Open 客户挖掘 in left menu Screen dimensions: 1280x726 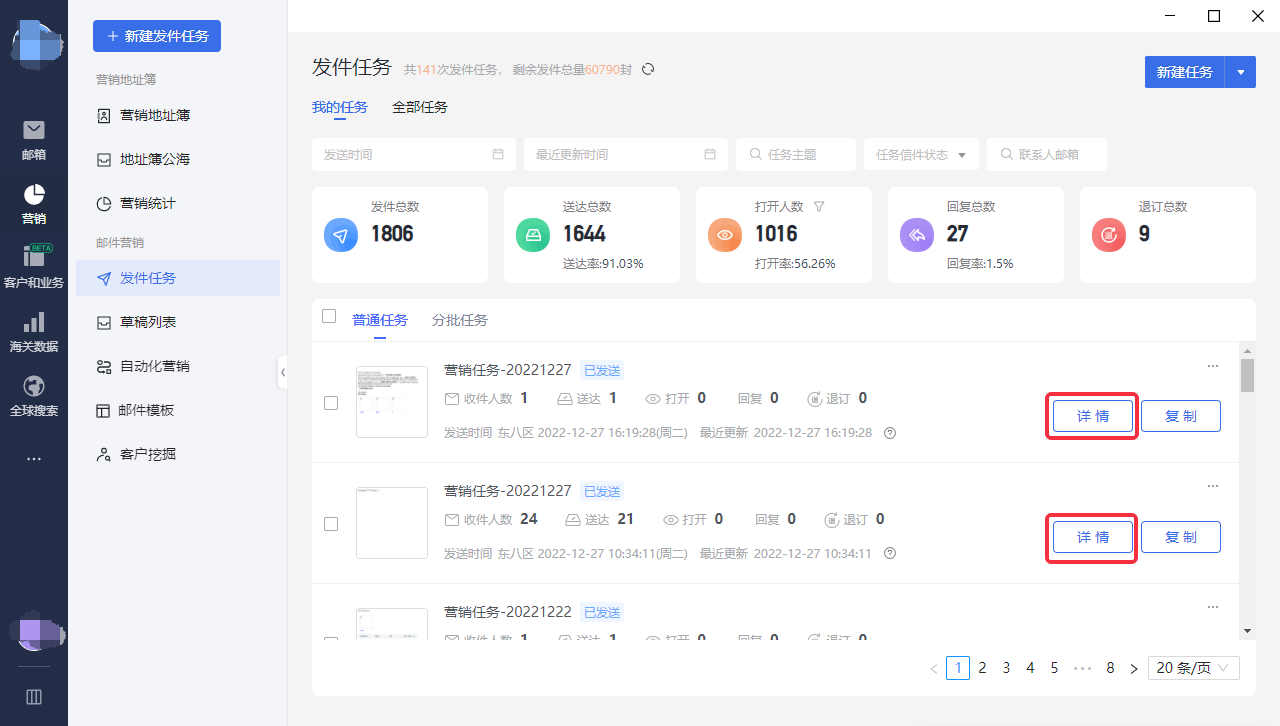(x=178, y=454)
